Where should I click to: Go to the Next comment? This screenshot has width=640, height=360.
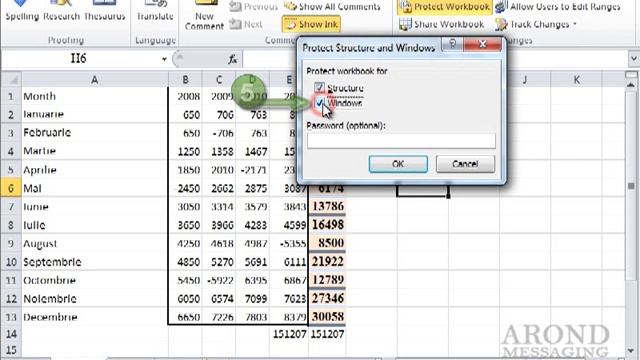click(x=246, y=24)
